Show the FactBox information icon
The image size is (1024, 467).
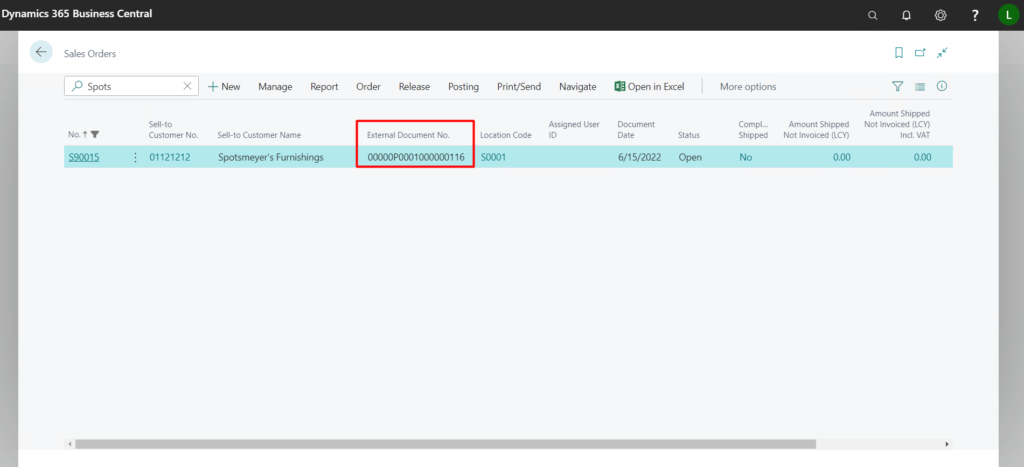pyautogui.click(x=942, y=86)
